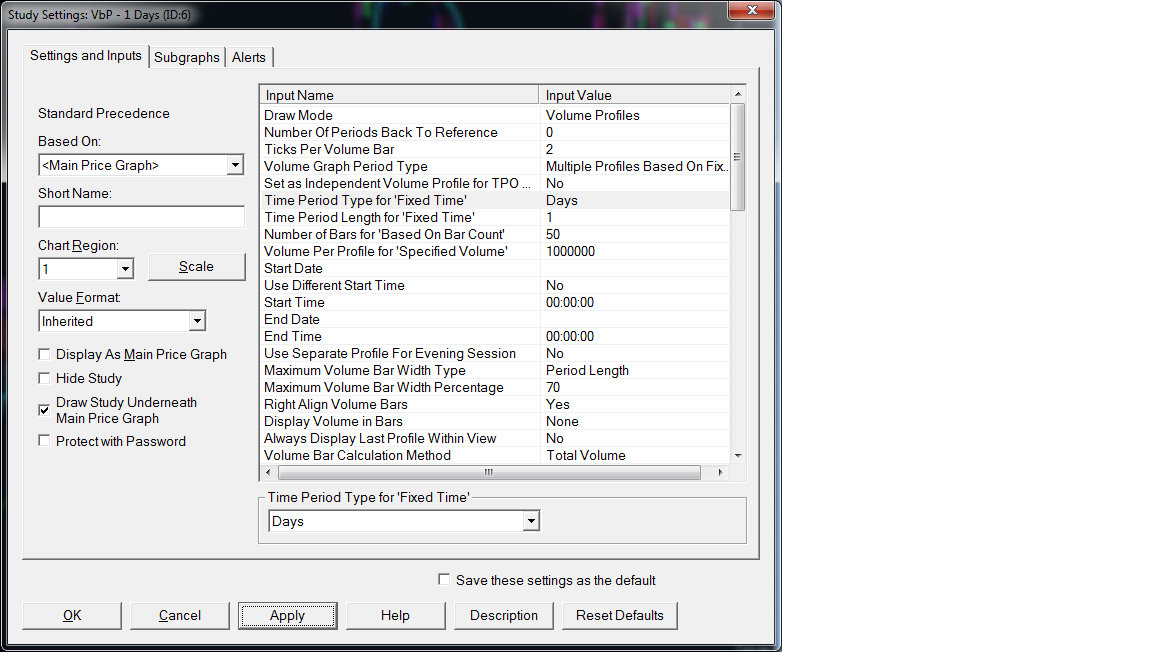Image resolution: width=1152 pixels, height=652 pixels.
Task: Check Save these settings as the default
Action: coord(444,579)
